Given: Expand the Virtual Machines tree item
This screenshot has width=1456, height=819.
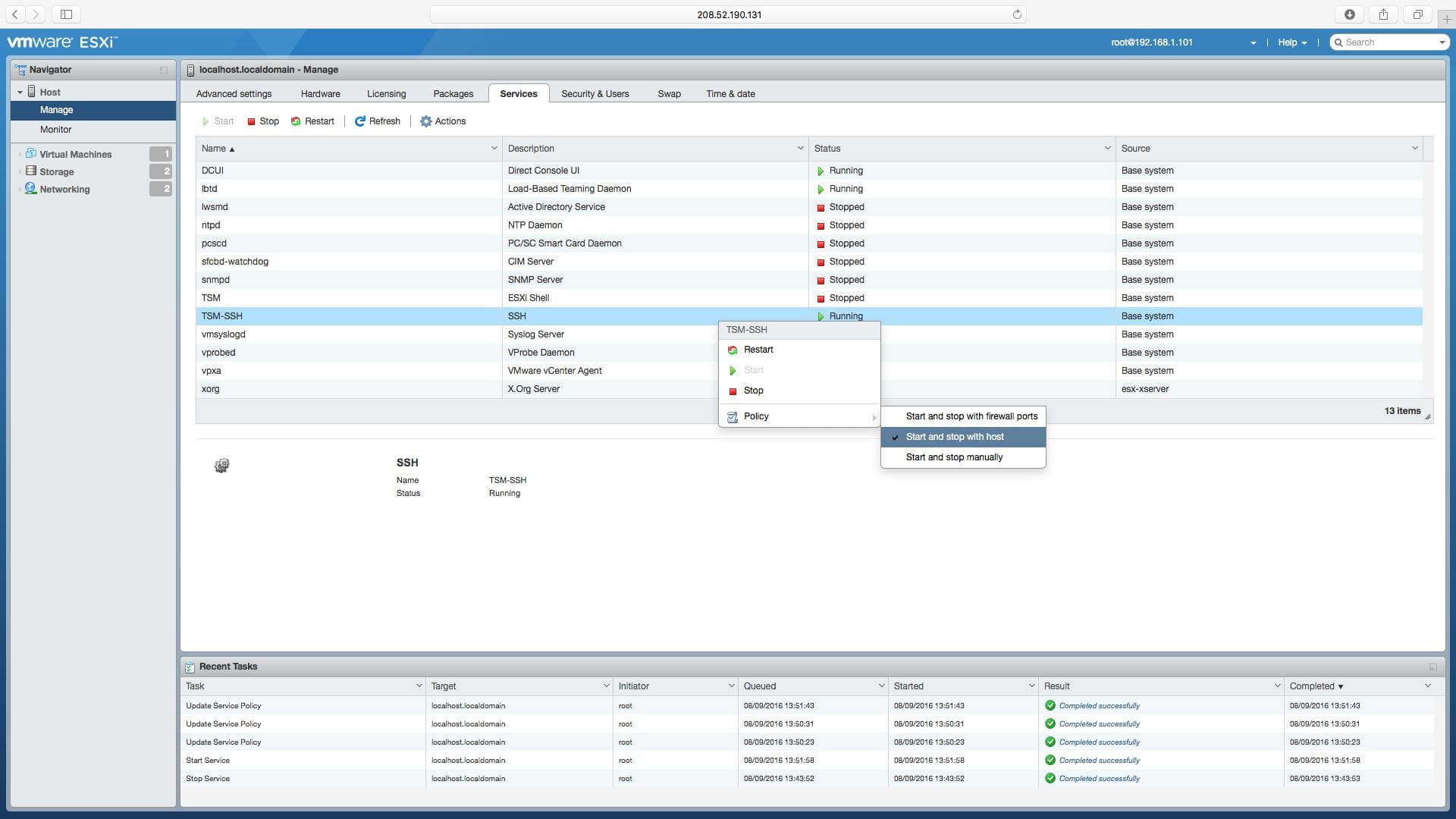Looking at the screenshot, I should (x=19, y=154).
